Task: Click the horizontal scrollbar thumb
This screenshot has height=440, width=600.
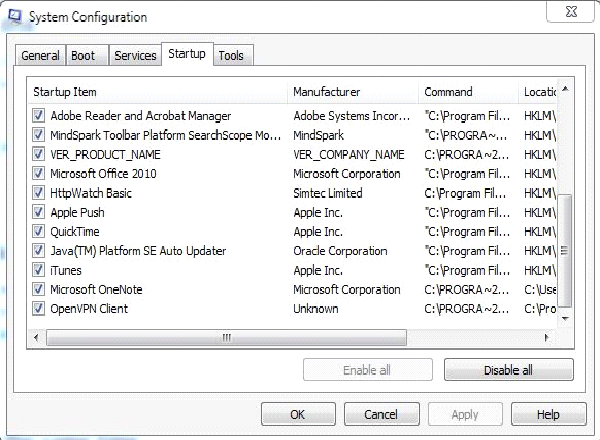Action: [x=227, y=337]
